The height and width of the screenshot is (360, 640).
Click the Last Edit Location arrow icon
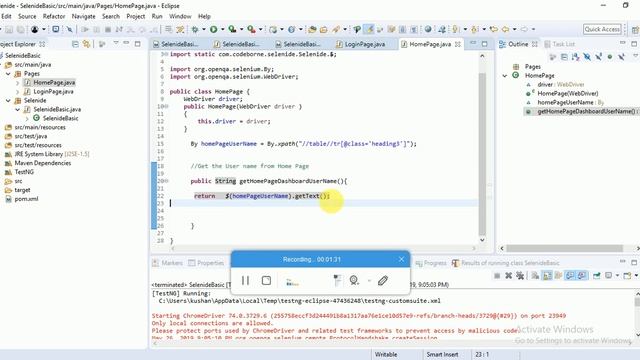point(494,29)
